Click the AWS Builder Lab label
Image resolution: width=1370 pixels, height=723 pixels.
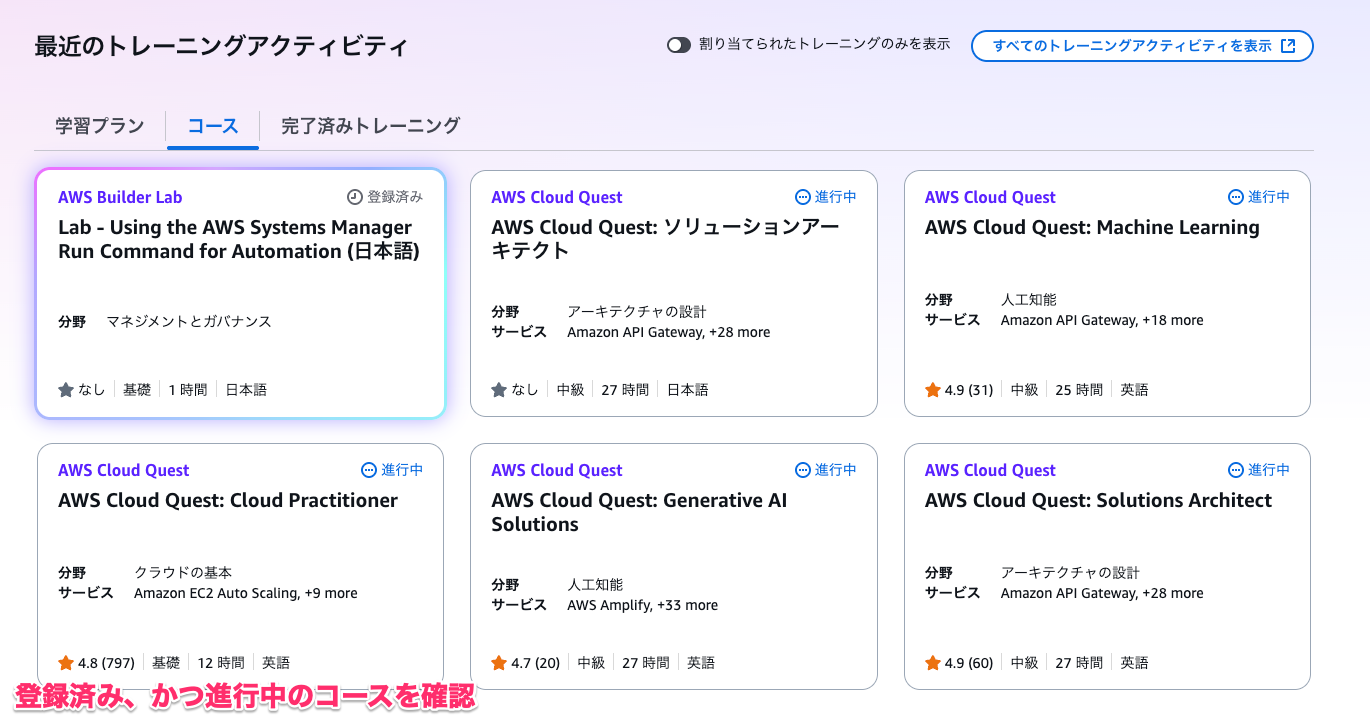[120, 197]
